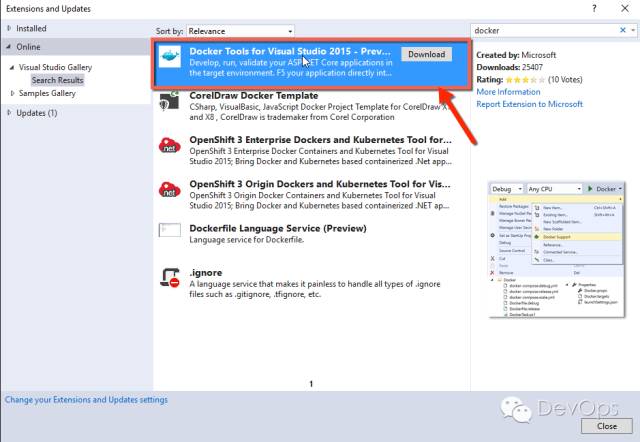Expand the Samples Gallery node
The height and width of the screenshot is (442, 640).
pyautogui.click(x=12, y=93)
